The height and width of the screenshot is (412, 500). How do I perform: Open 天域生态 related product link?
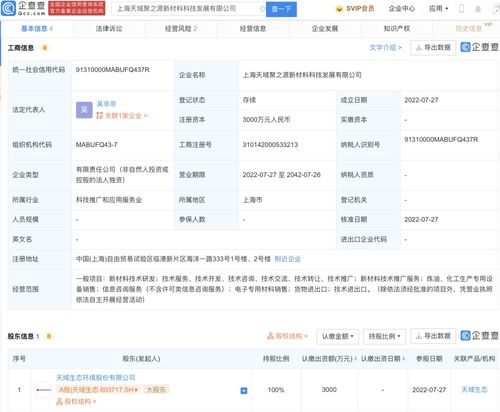(x=474, y=390)
